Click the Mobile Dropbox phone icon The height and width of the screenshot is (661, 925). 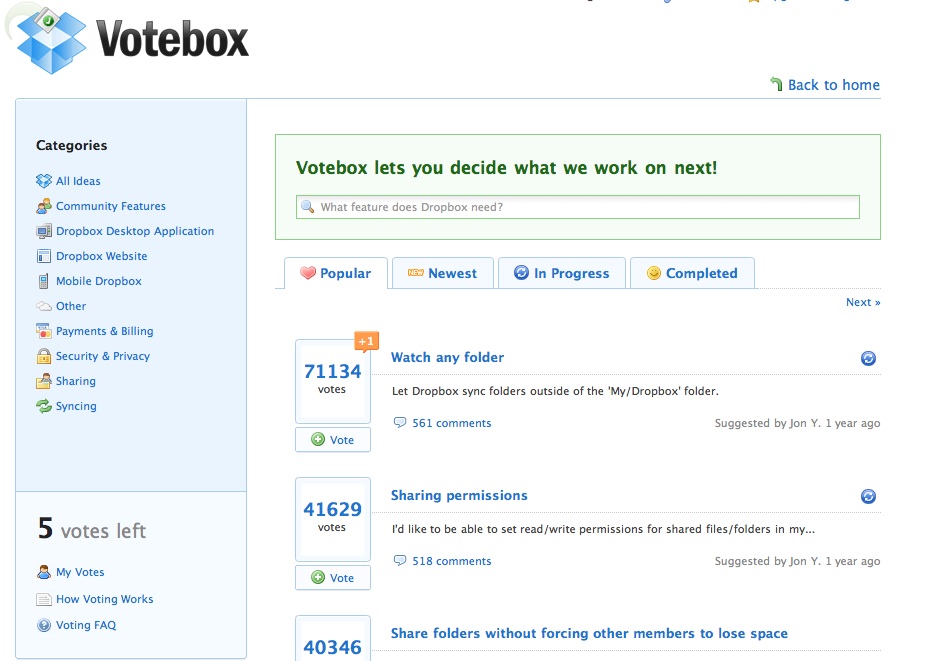pyautogui.click(x=43, y=281)
